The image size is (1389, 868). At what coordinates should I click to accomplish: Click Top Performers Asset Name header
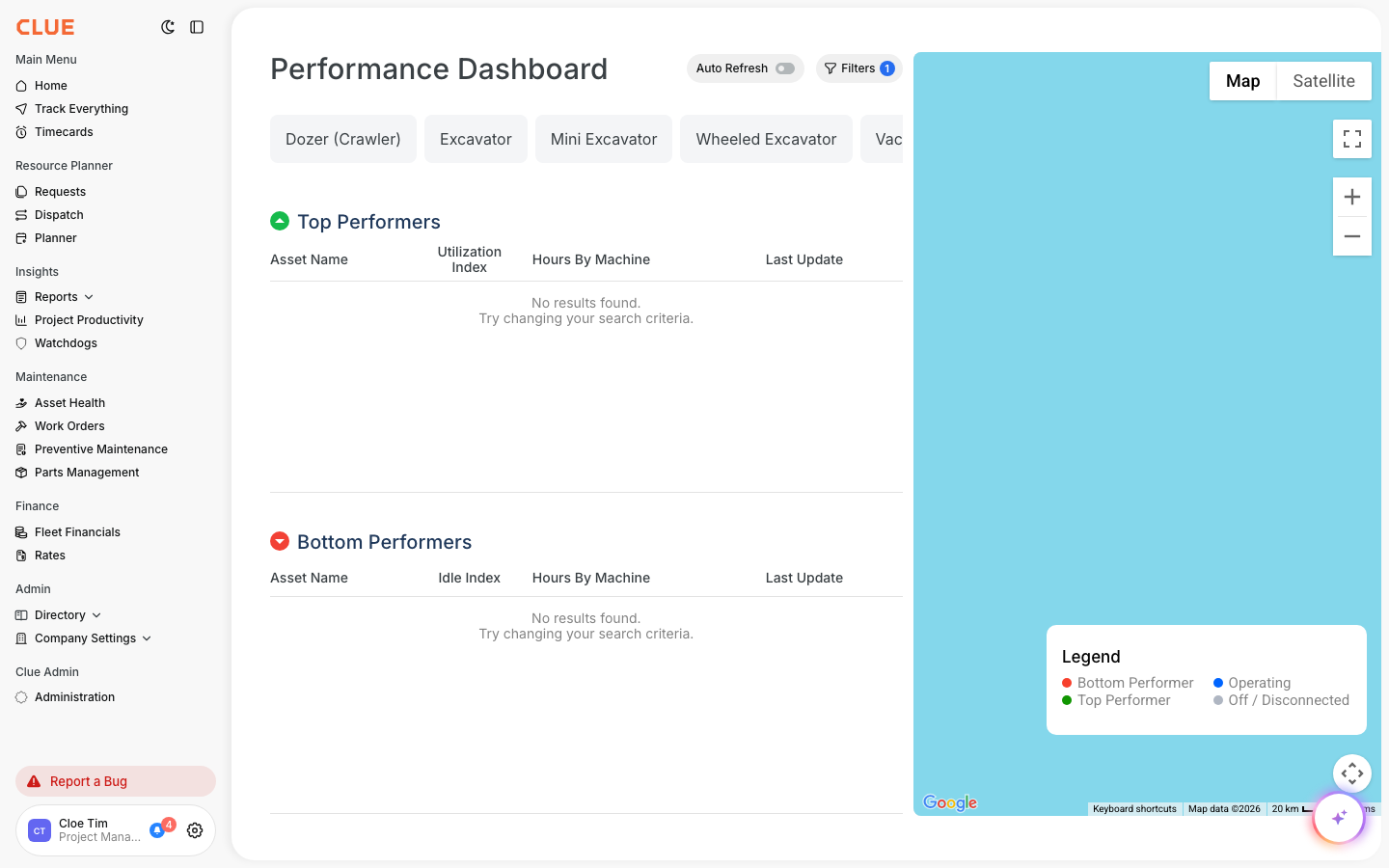[x=309, y=259]
